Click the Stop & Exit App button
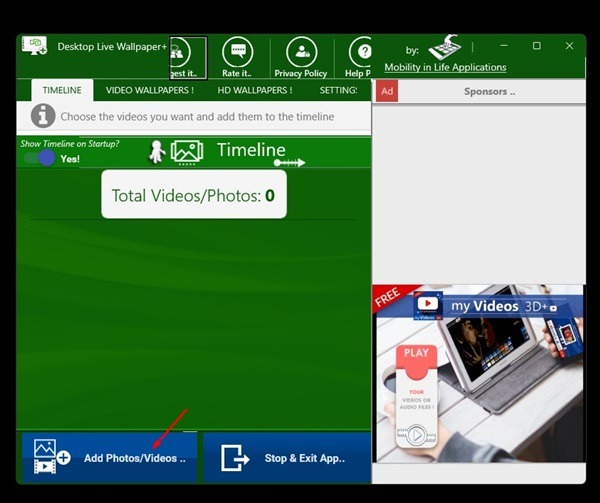600x503 pixels. tap(287, 458)
